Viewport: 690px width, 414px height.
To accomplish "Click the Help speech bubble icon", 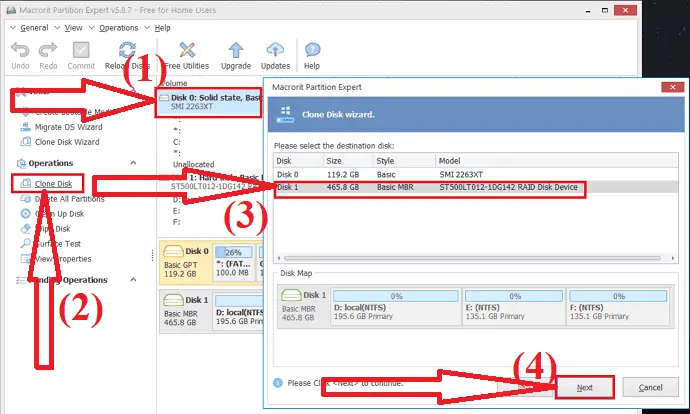I will coord(312,50).
